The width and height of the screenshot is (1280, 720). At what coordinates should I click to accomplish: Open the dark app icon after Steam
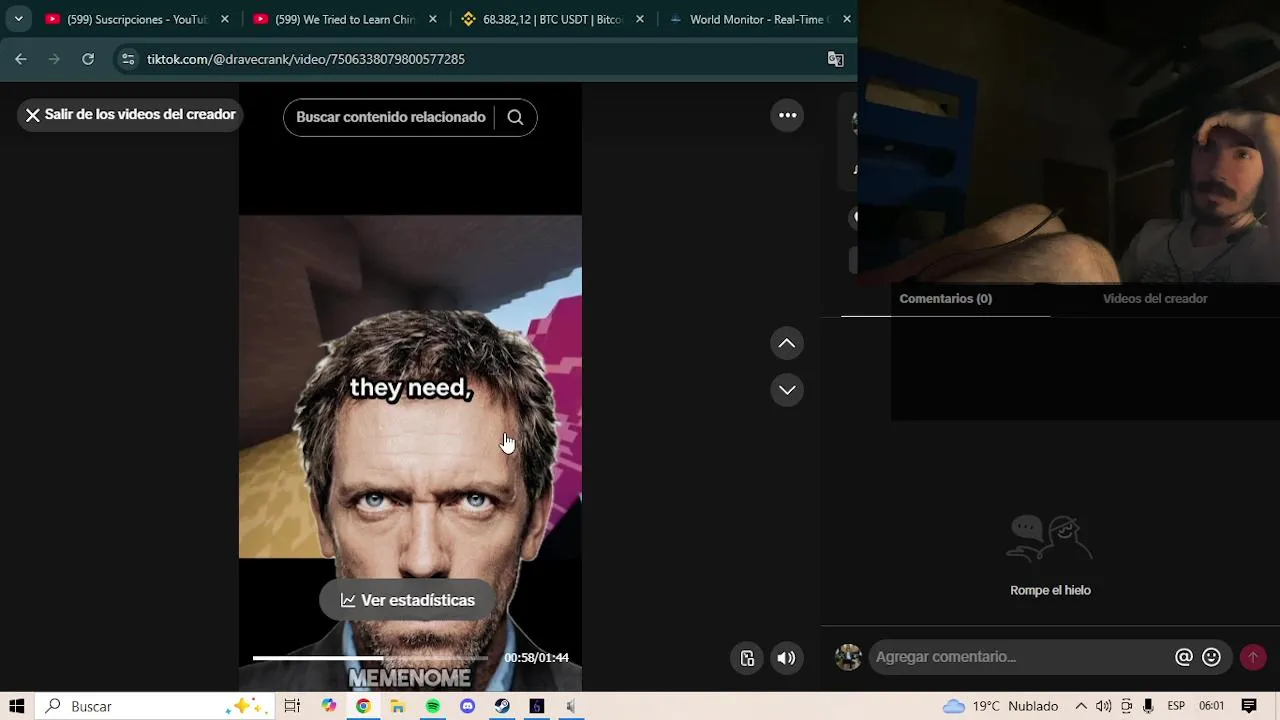click(x=537, y=706)
